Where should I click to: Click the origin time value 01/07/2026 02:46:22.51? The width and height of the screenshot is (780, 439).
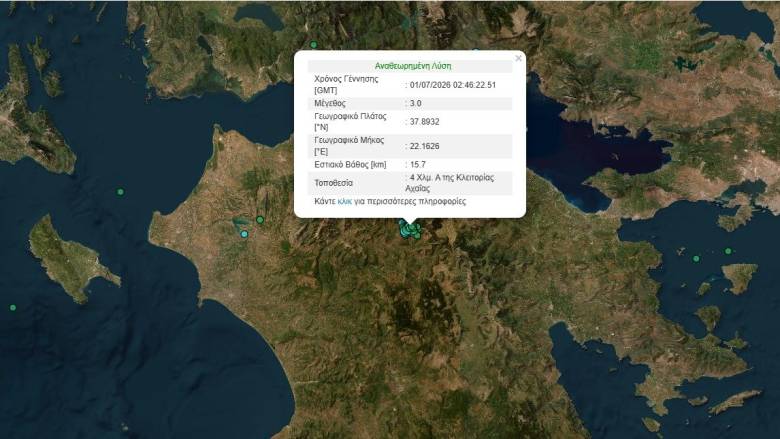click(453, 85)
